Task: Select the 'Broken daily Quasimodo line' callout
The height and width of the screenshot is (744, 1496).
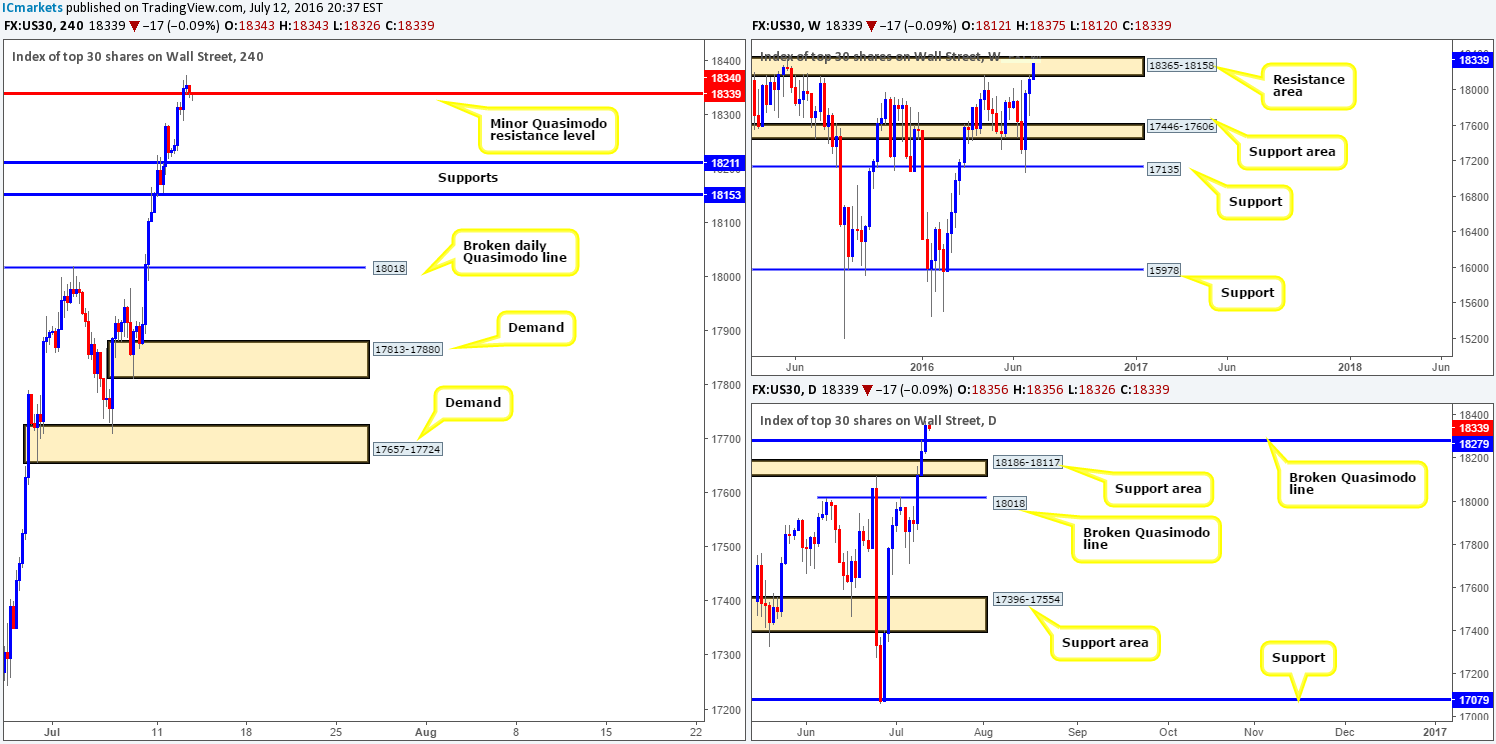Action: click(x=514, y=251)
